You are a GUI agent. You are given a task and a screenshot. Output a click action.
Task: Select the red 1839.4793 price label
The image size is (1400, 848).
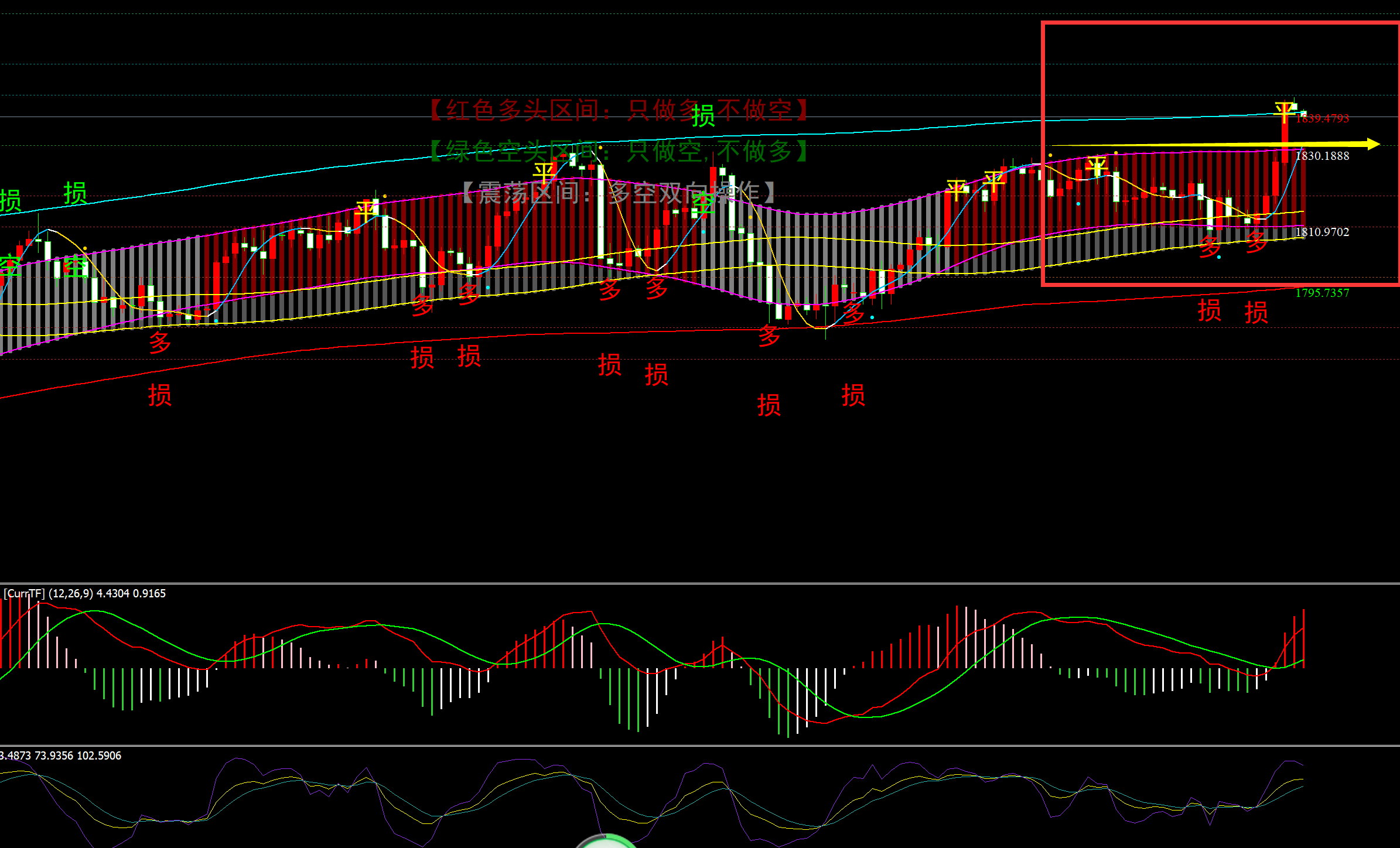[x=1322, y=119]
